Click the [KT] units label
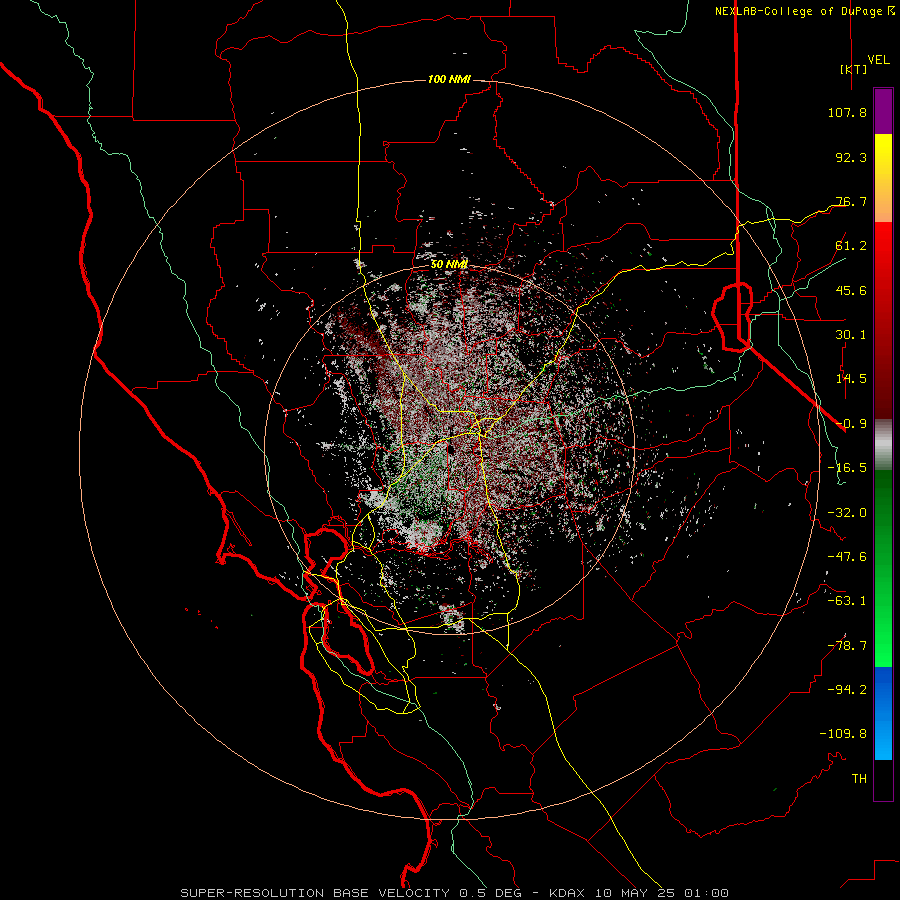 click(x=854, y=69)
